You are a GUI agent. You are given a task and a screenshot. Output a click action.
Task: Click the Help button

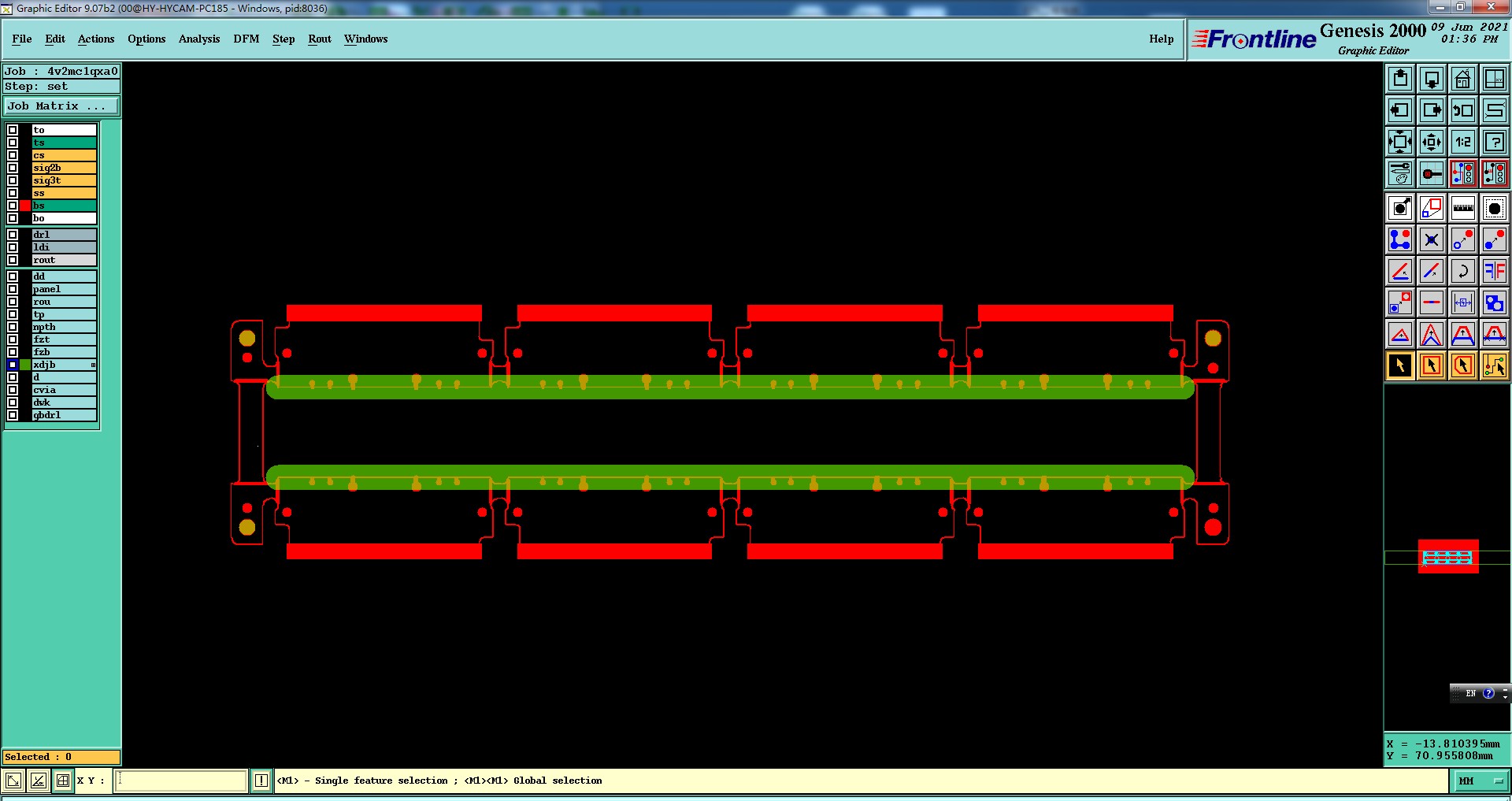1161,39
